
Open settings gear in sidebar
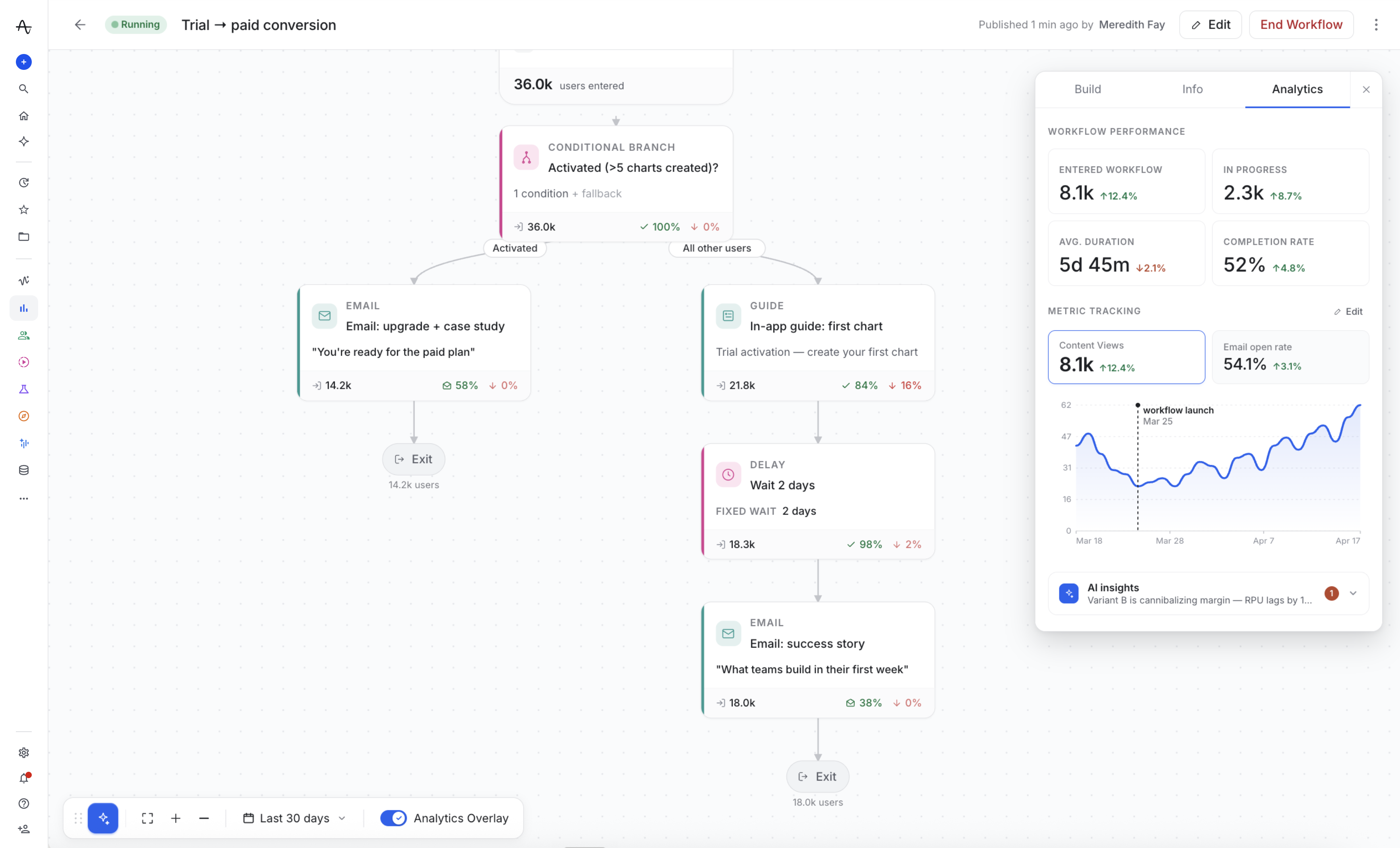(24, 753)
